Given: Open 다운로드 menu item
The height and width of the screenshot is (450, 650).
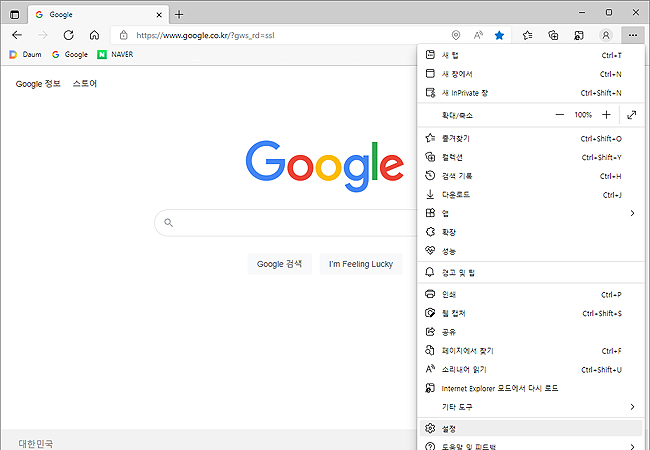Looking at the screenshot, I should pyautogui.click(x=531, y=195).
